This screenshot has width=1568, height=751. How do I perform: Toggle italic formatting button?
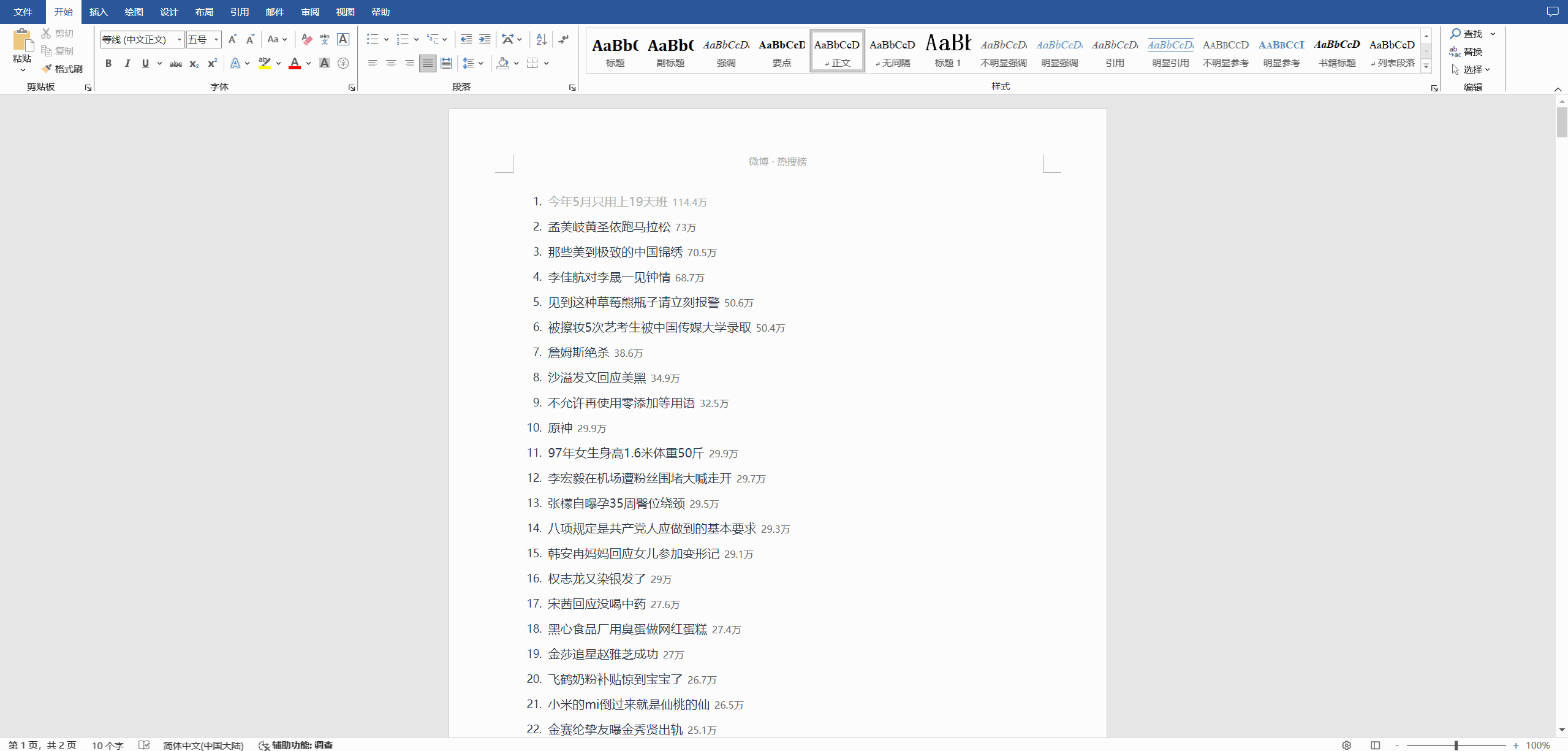127,63
